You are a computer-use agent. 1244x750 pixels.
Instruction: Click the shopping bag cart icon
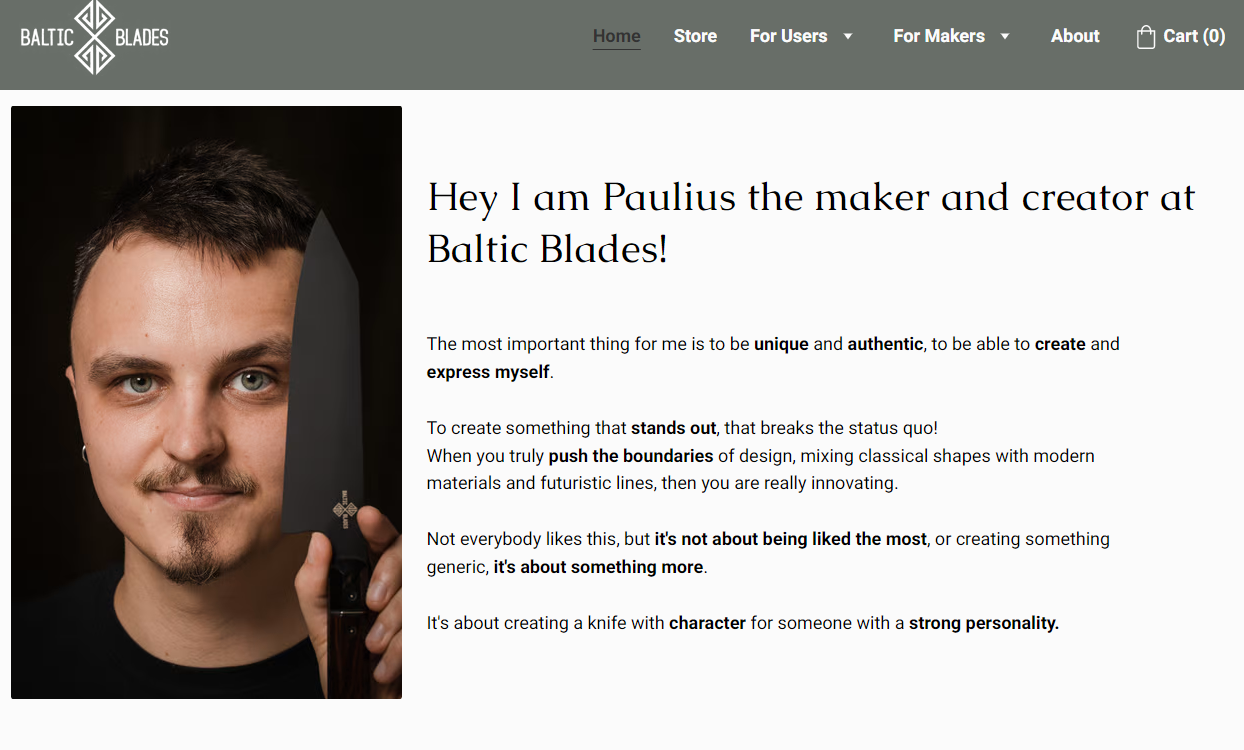tap(1146, 37)
